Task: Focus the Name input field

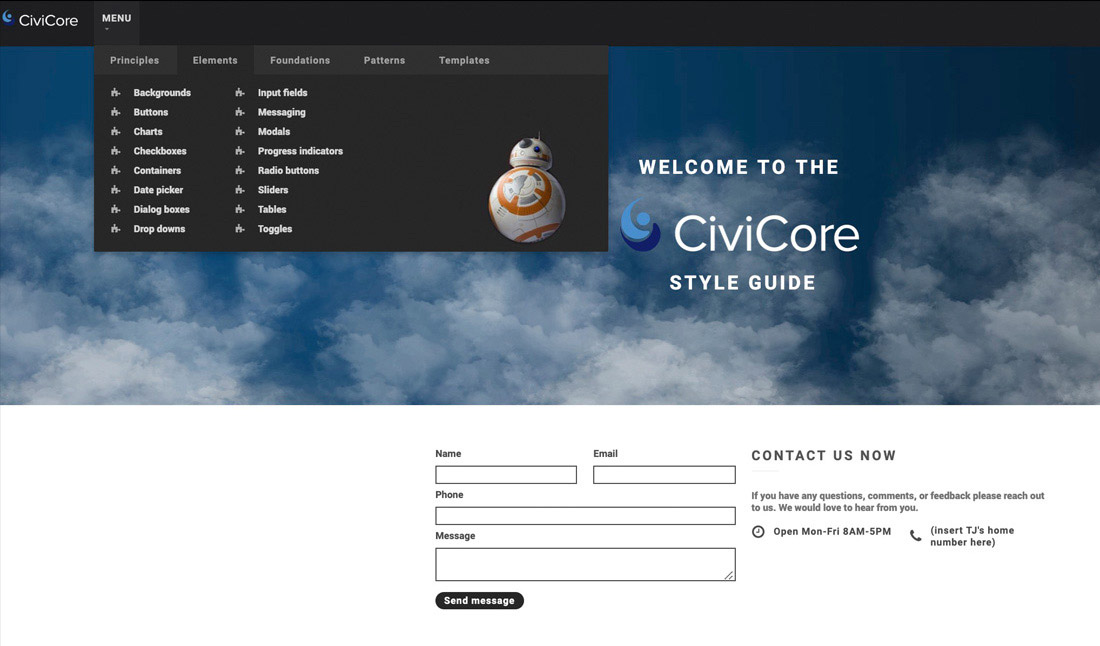Action: (506, 475)
